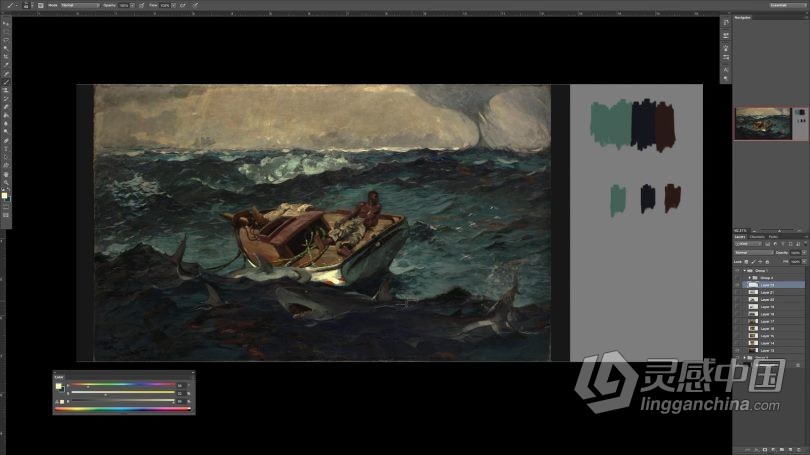
Task: Select the Type tool
Action: click(7, 149)
